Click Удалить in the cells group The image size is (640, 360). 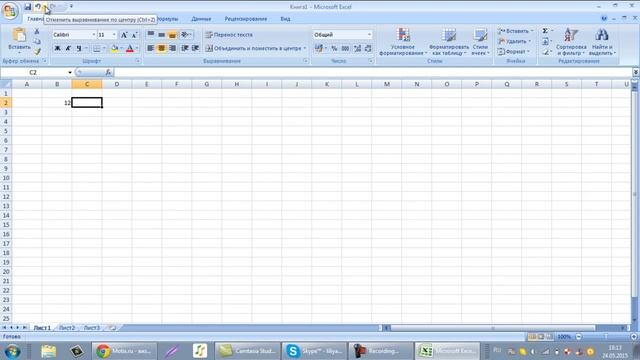(x=513, y=42)
